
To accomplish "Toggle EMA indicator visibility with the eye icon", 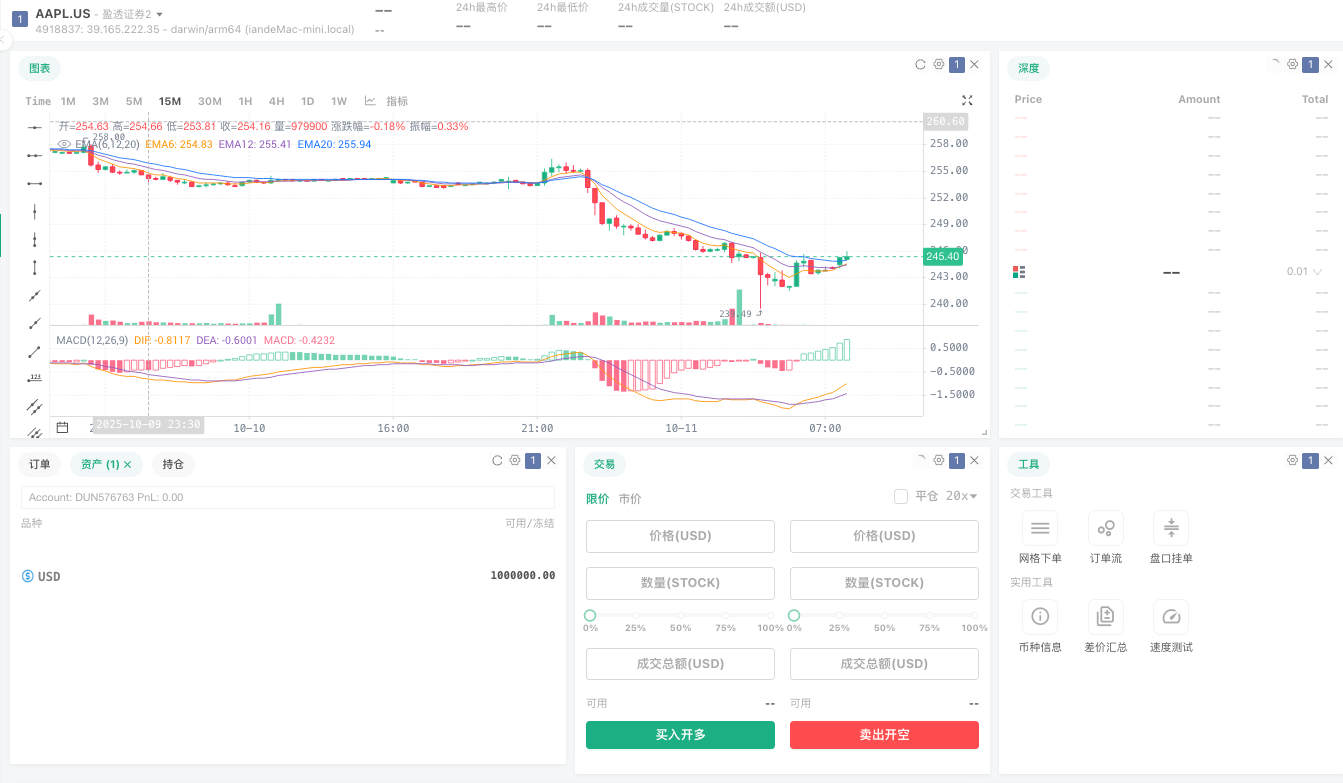I will [x=64, y=144].
